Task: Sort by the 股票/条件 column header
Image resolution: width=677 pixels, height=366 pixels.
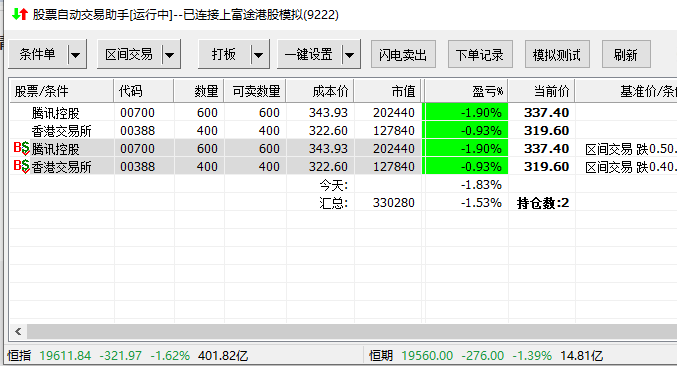Action: (62, 91)
